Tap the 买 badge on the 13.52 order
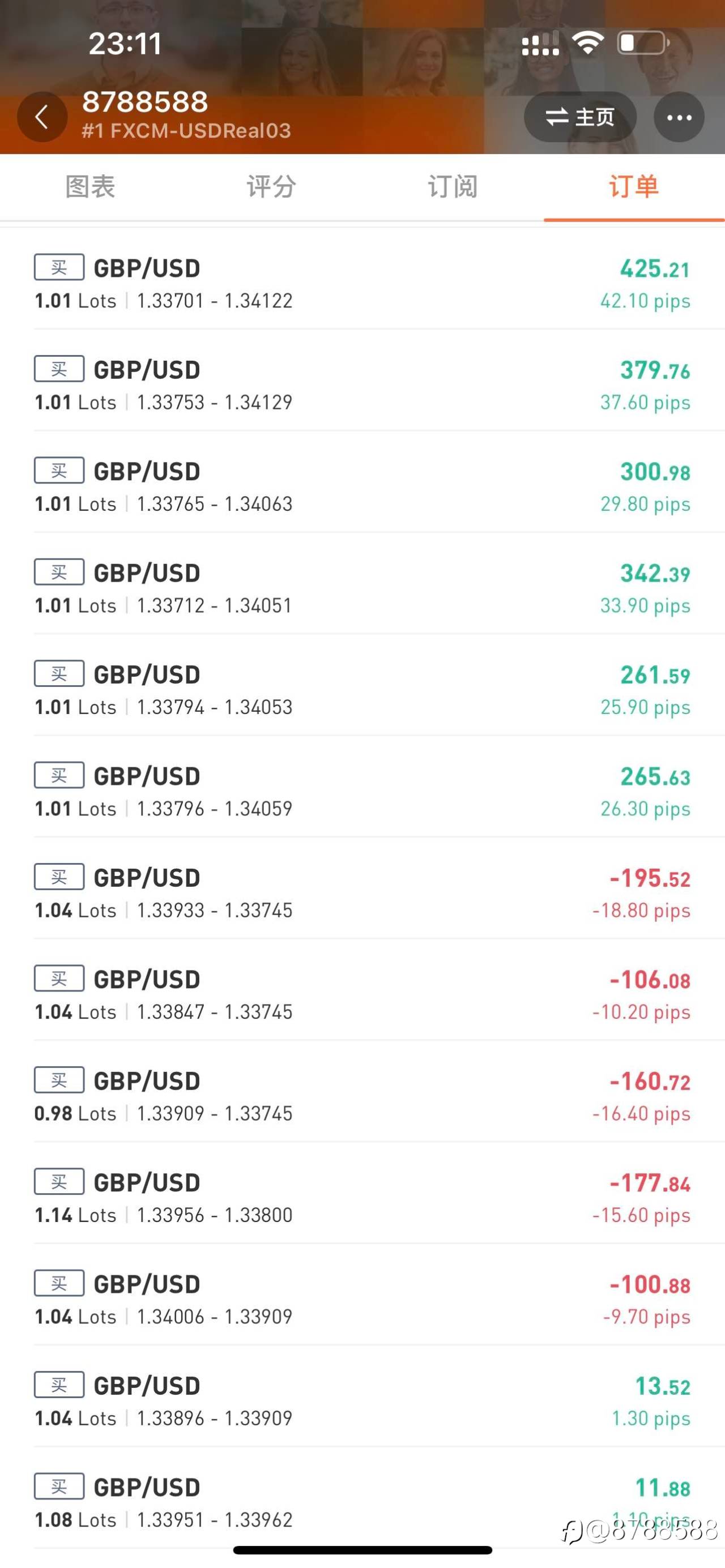725x1568 pixels. 59,1386
